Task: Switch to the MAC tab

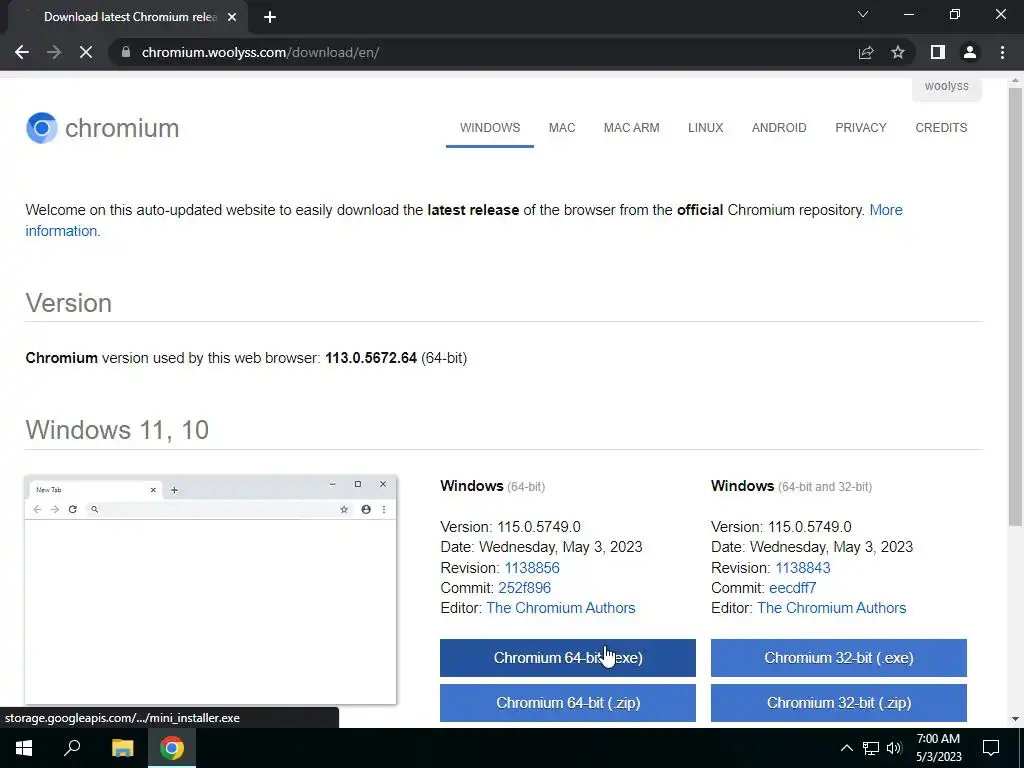Action: [562, 128]
